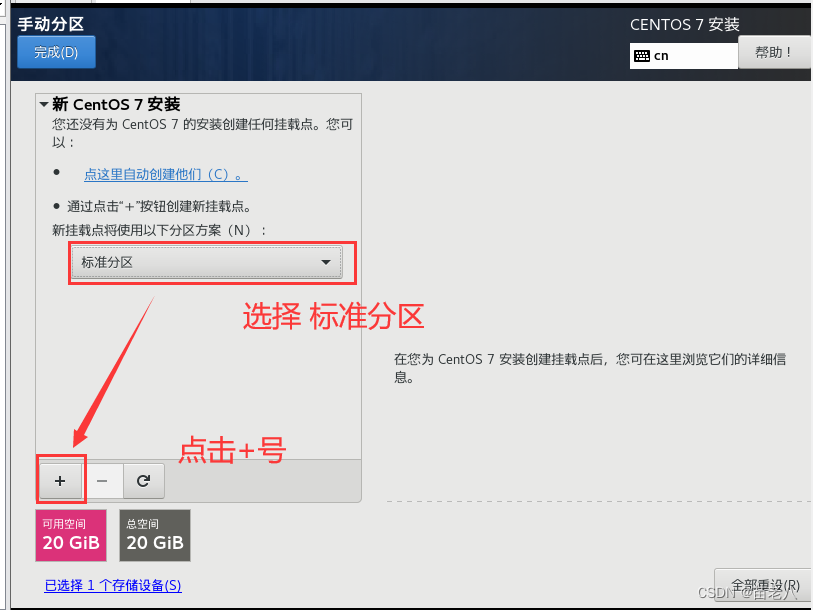This screenshot has width=813, height=610.
Task: Click the plus button to add mount point
Action: [x=60, y=481]
